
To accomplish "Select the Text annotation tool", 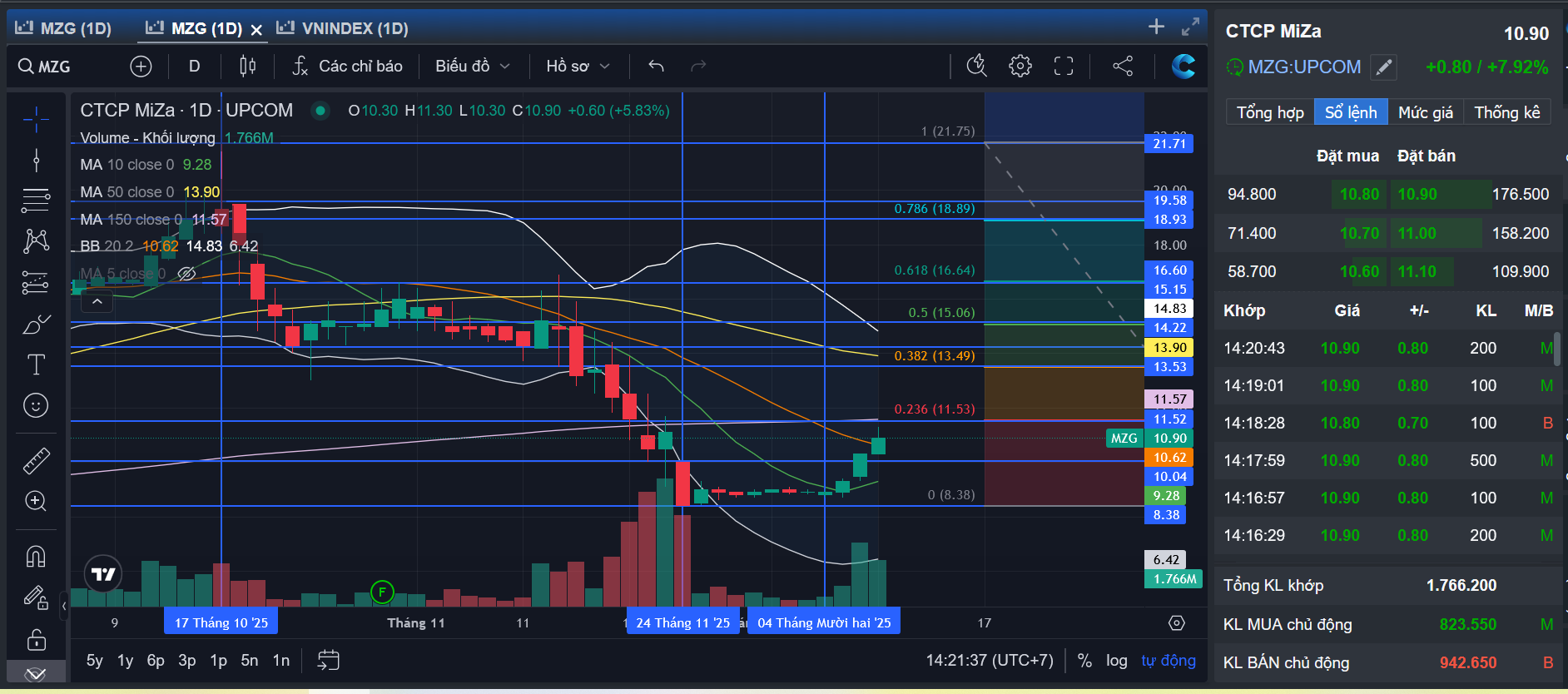I will pyautogui.click(x=36, y=364).
